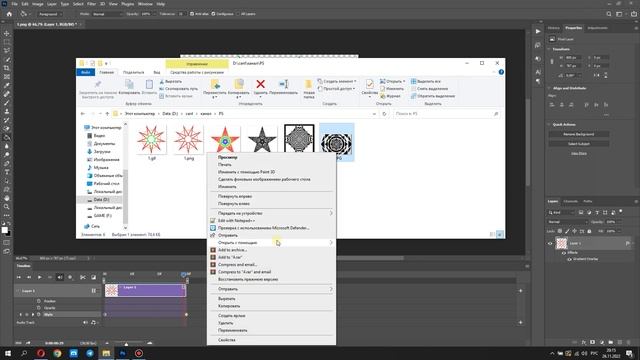The height and width of the screenshot is (360, 640).
Task: Click the Play actions icon in side strip
Action: (x=538, y=31)
